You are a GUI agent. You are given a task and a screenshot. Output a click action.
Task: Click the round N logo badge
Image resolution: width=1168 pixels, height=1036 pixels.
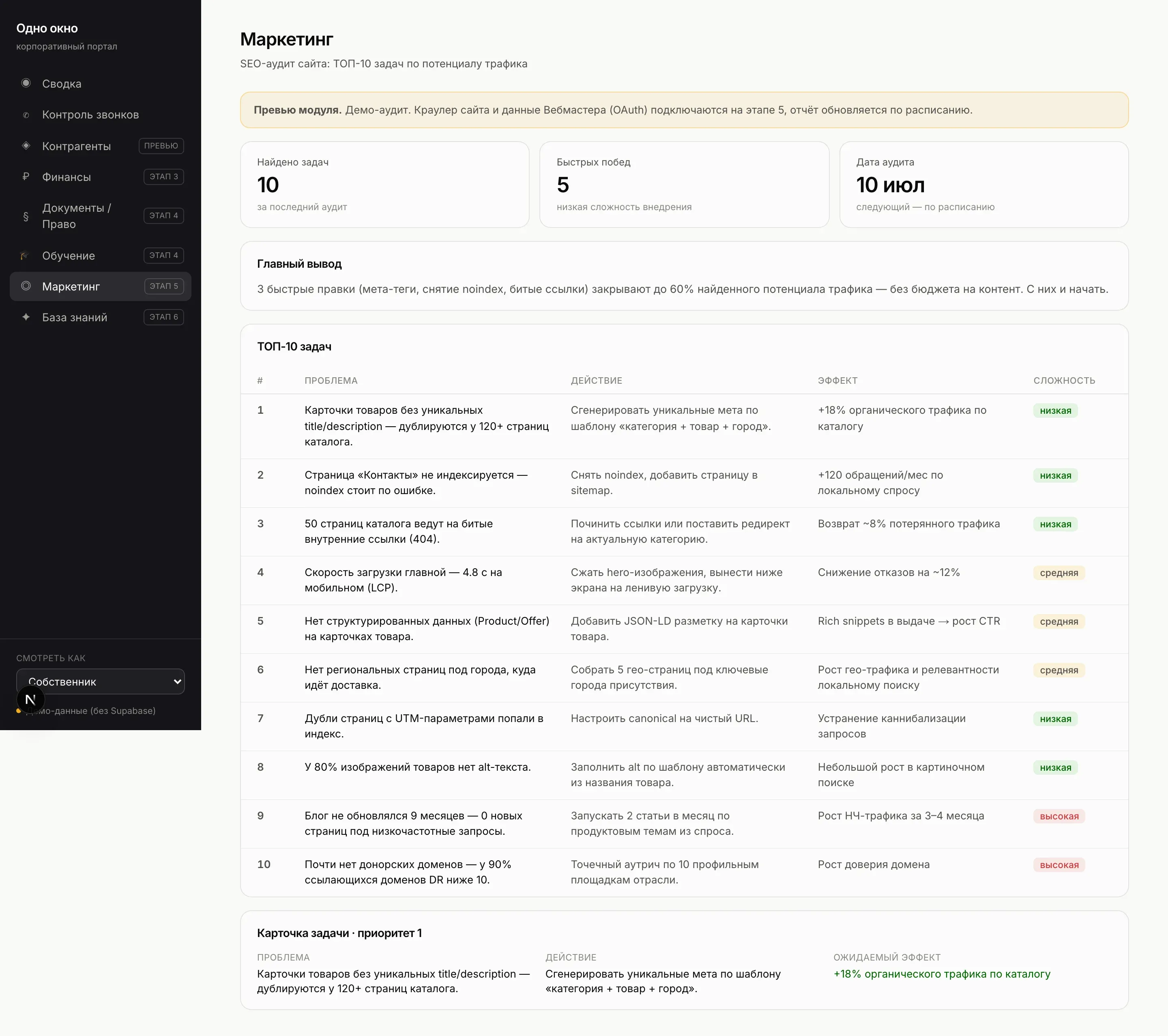(x=31, y=699)
